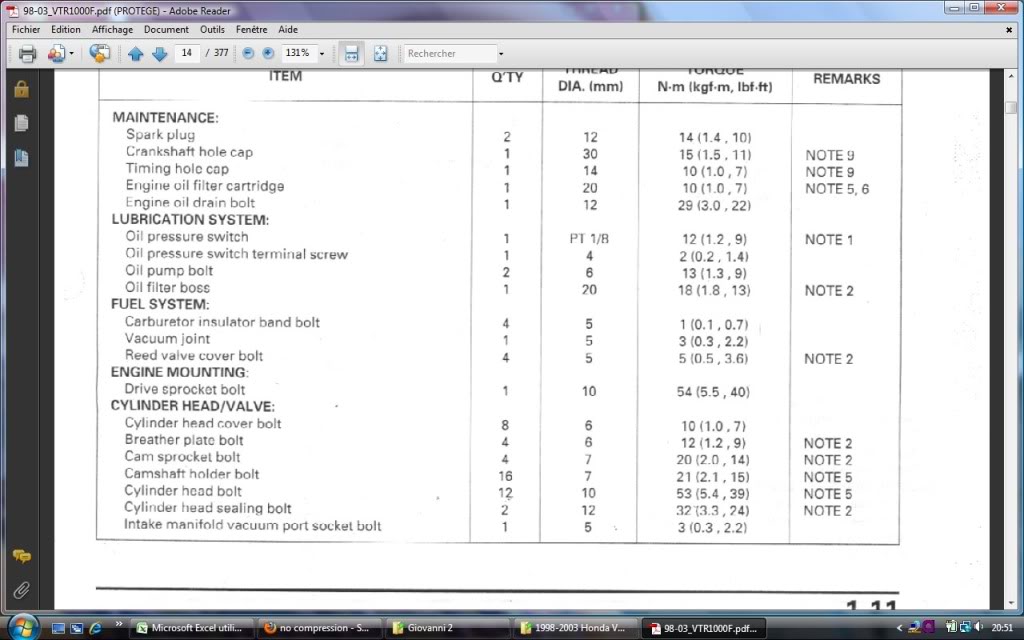Click the zoom in plus button
The image size is (1024, 640).
268,54
